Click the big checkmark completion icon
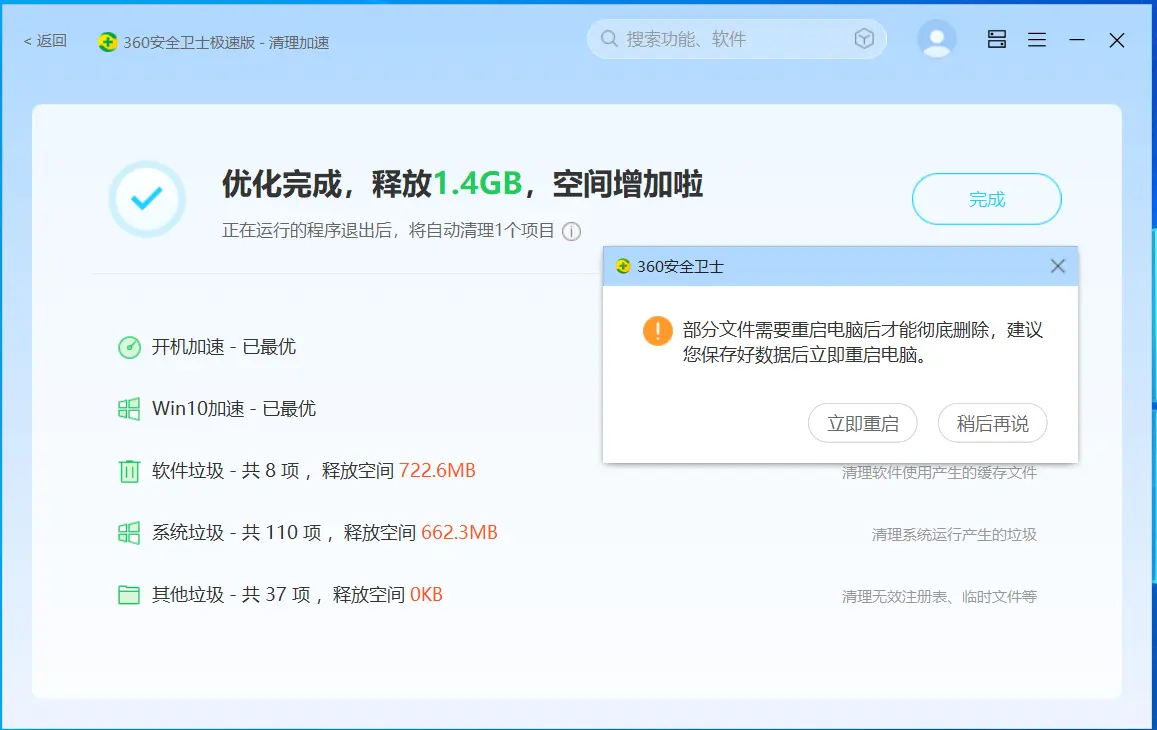The image size is (1157, 730). pos(147,199)
